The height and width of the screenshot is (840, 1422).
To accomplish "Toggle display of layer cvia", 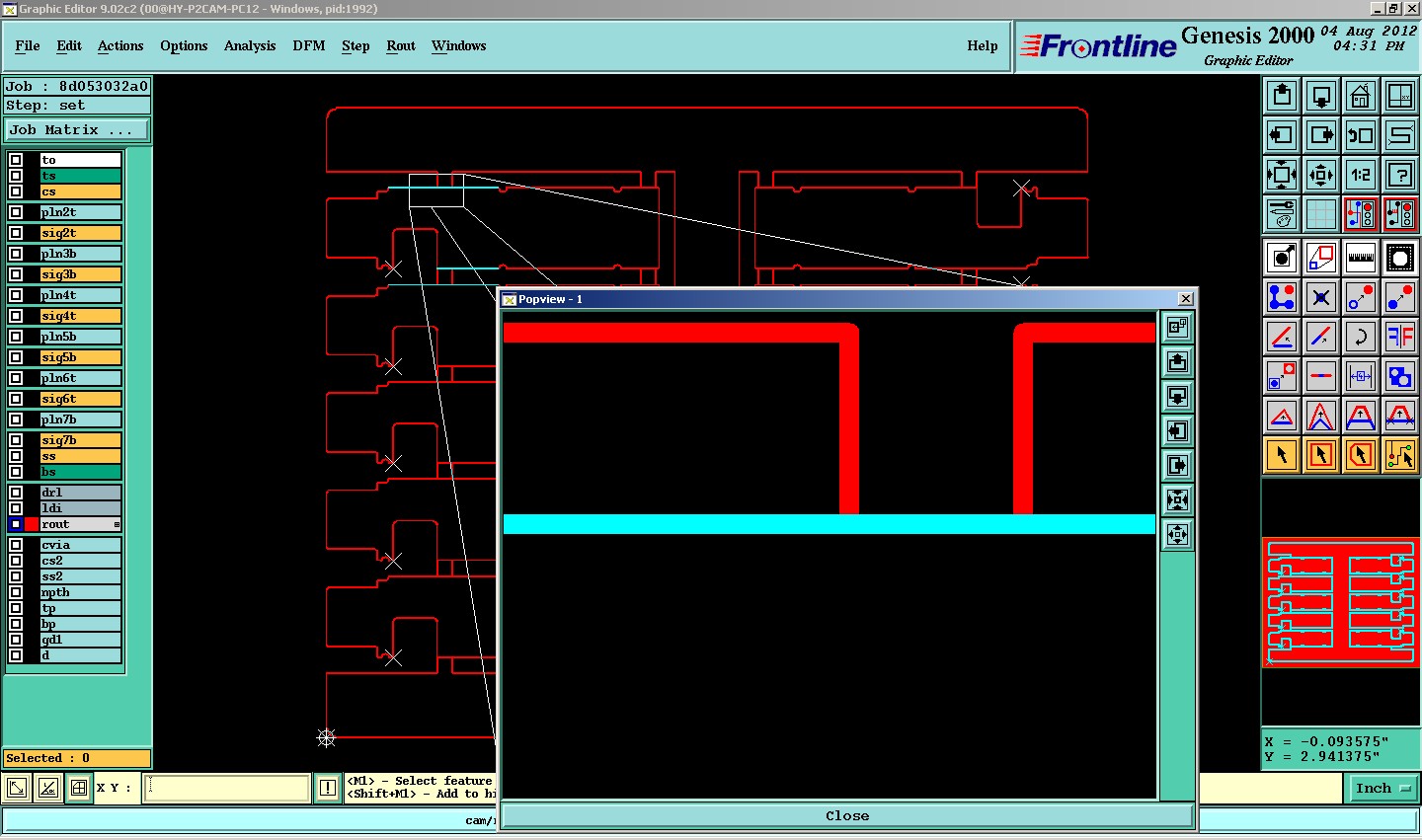I will 16,545.
